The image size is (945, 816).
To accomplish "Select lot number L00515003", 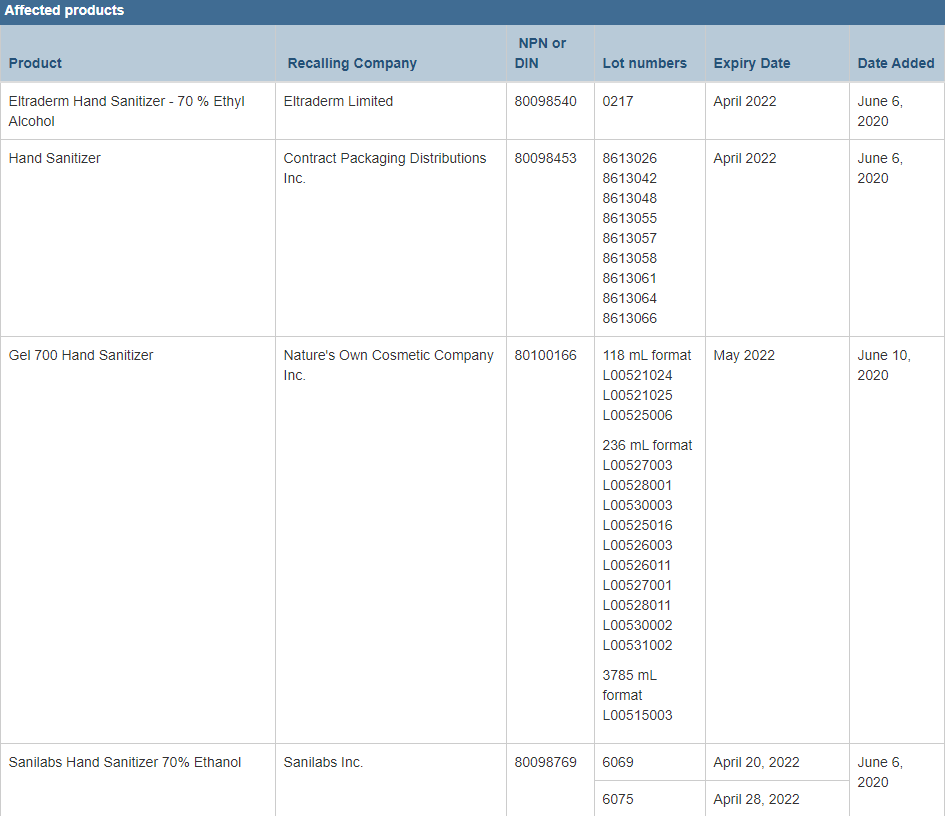I will [x=637, y=715].
